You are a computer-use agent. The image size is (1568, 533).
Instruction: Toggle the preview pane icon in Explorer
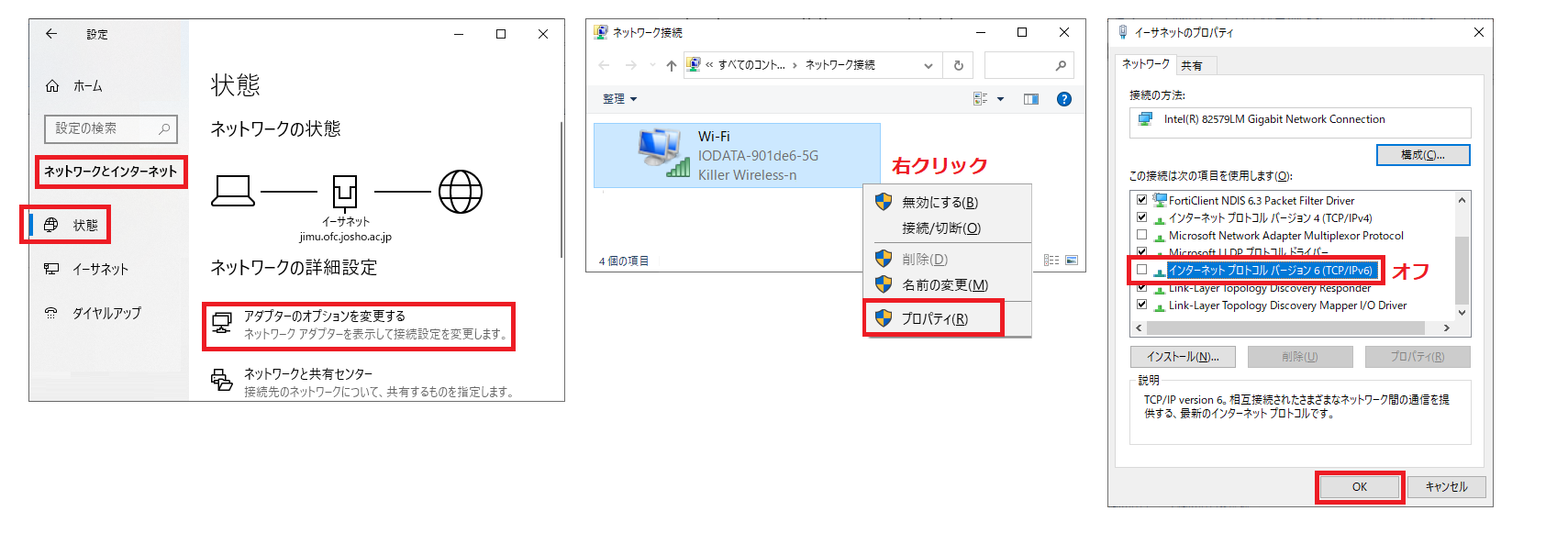(x=1031, y=99)
